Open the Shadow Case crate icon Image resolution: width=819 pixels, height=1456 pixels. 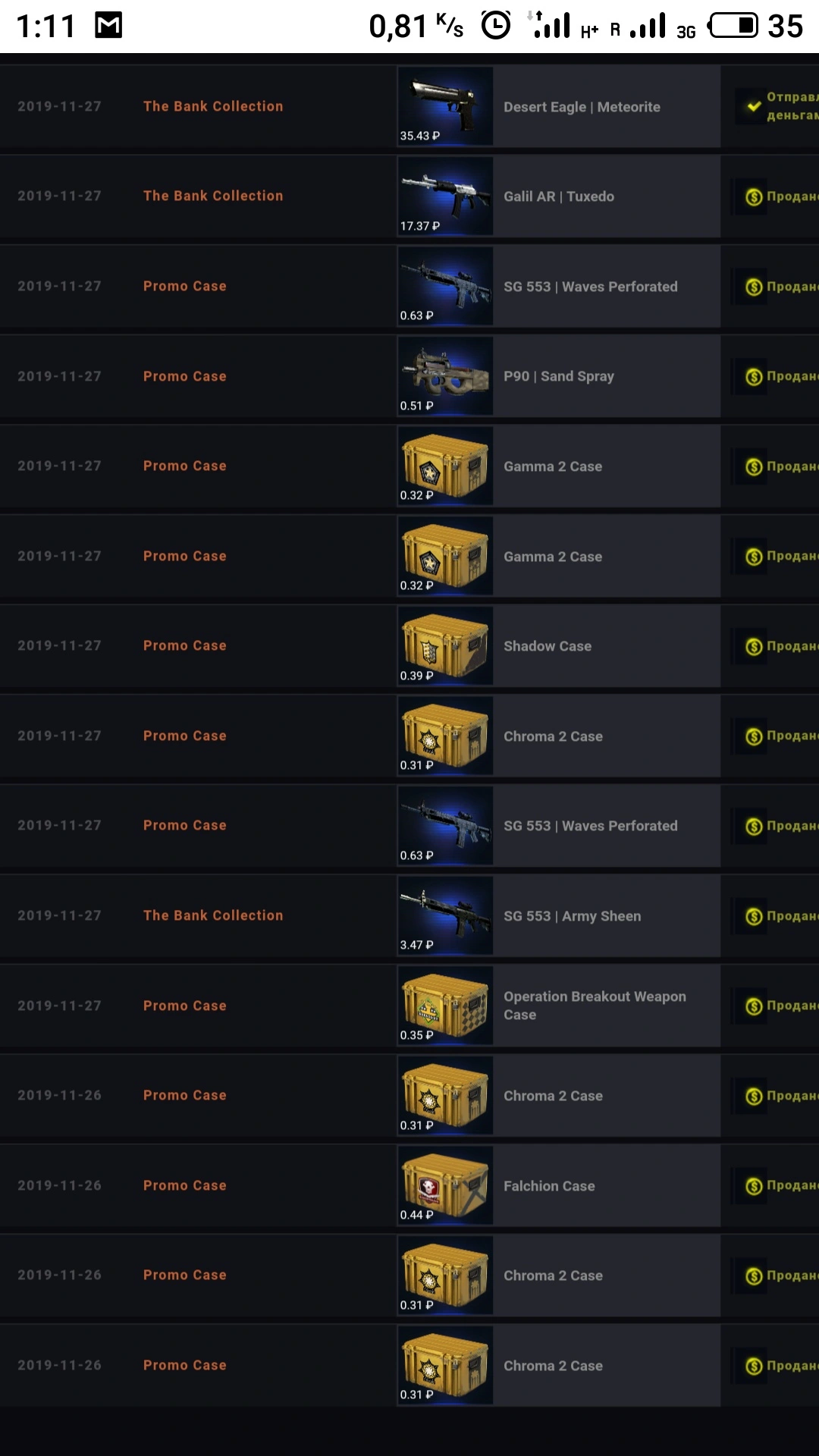tap(445, 646)
